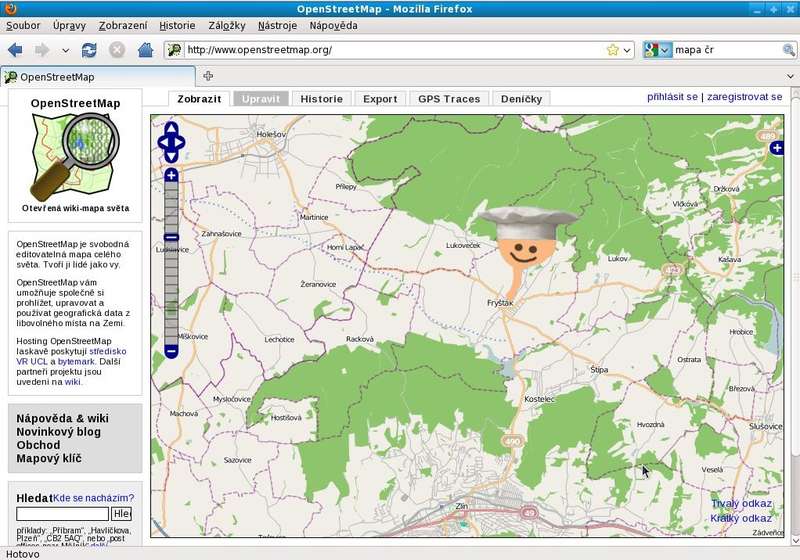Switch to the Export tab

click(x=380, y=99)
